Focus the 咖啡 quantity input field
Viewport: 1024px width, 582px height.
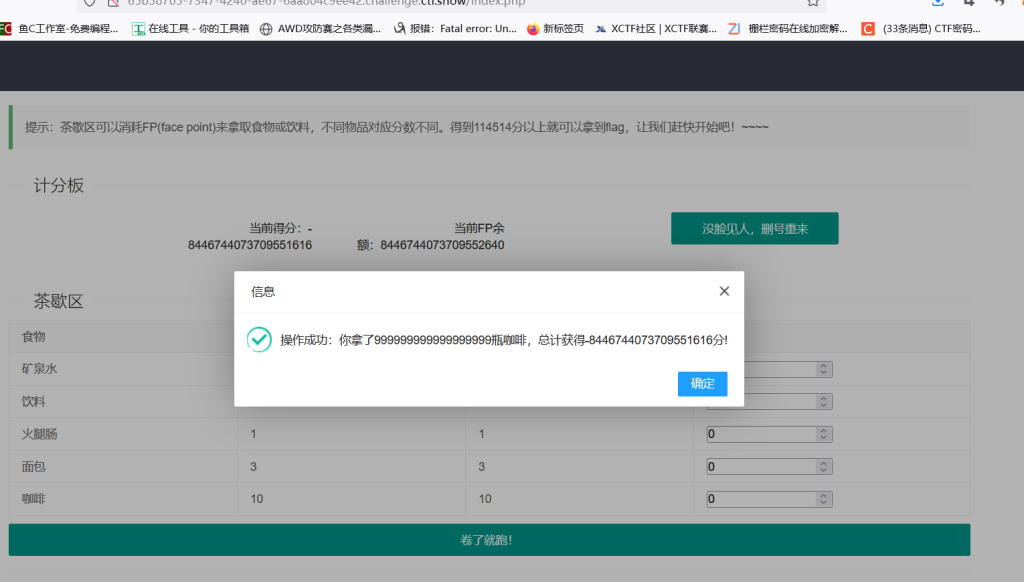pos(762,498)
